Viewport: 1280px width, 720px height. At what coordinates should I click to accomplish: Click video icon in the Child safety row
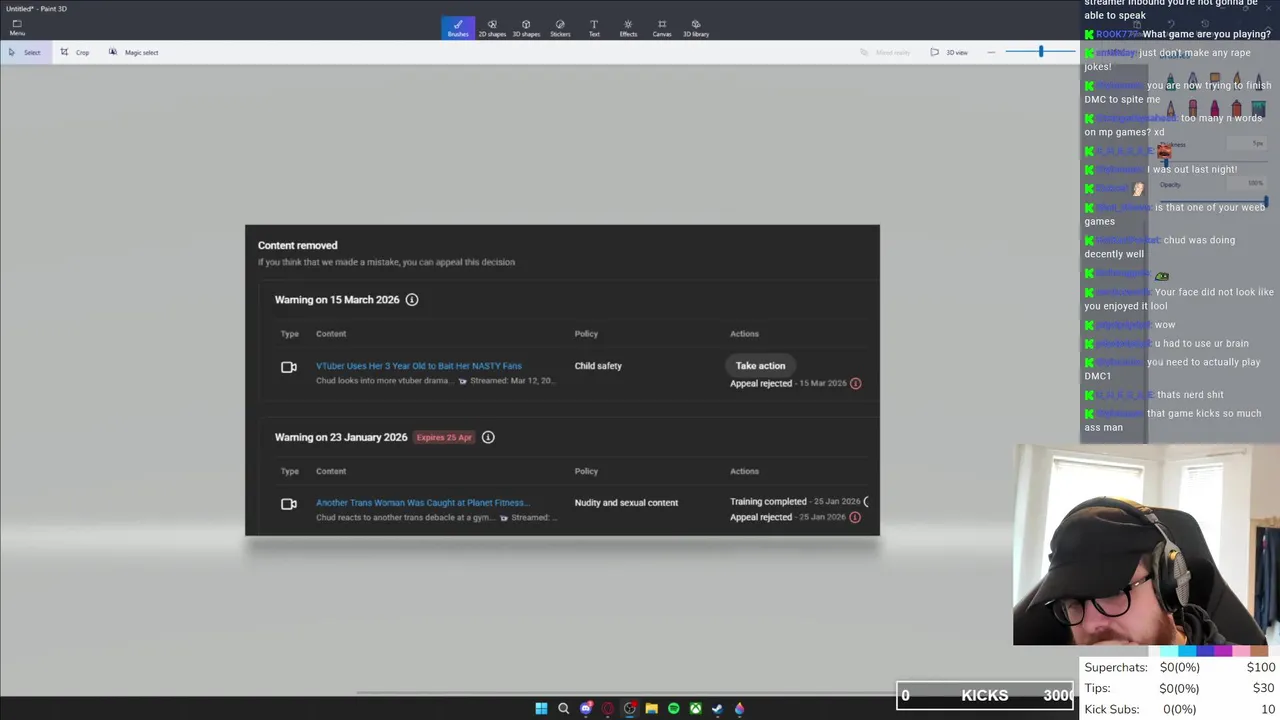tap(289, 367)
